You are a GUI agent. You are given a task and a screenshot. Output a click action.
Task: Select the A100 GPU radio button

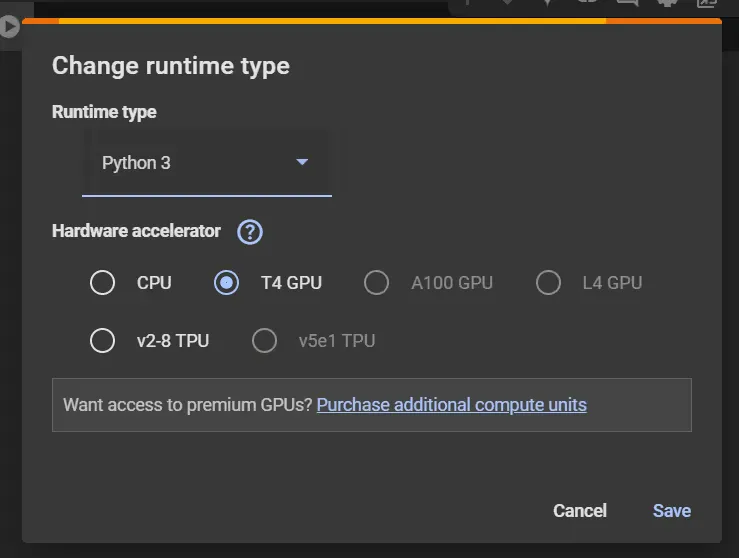coord(376,283)
